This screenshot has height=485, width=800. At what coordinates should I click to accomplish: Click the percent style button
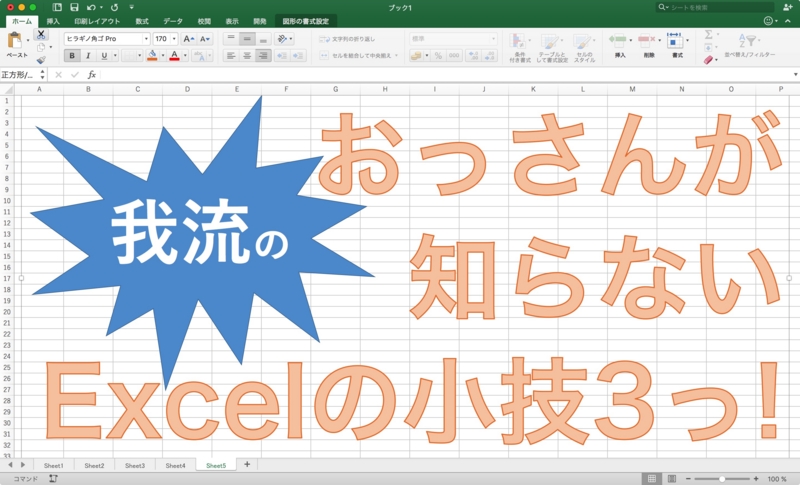[x=438, y=56]
